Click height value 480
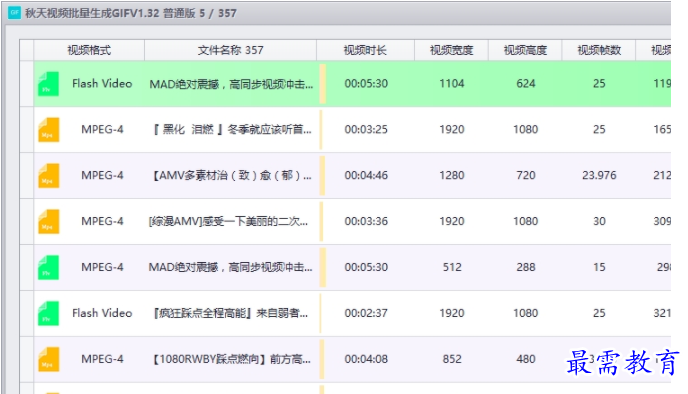The width and height of the screenshot is (688, 394). [526, 359]
